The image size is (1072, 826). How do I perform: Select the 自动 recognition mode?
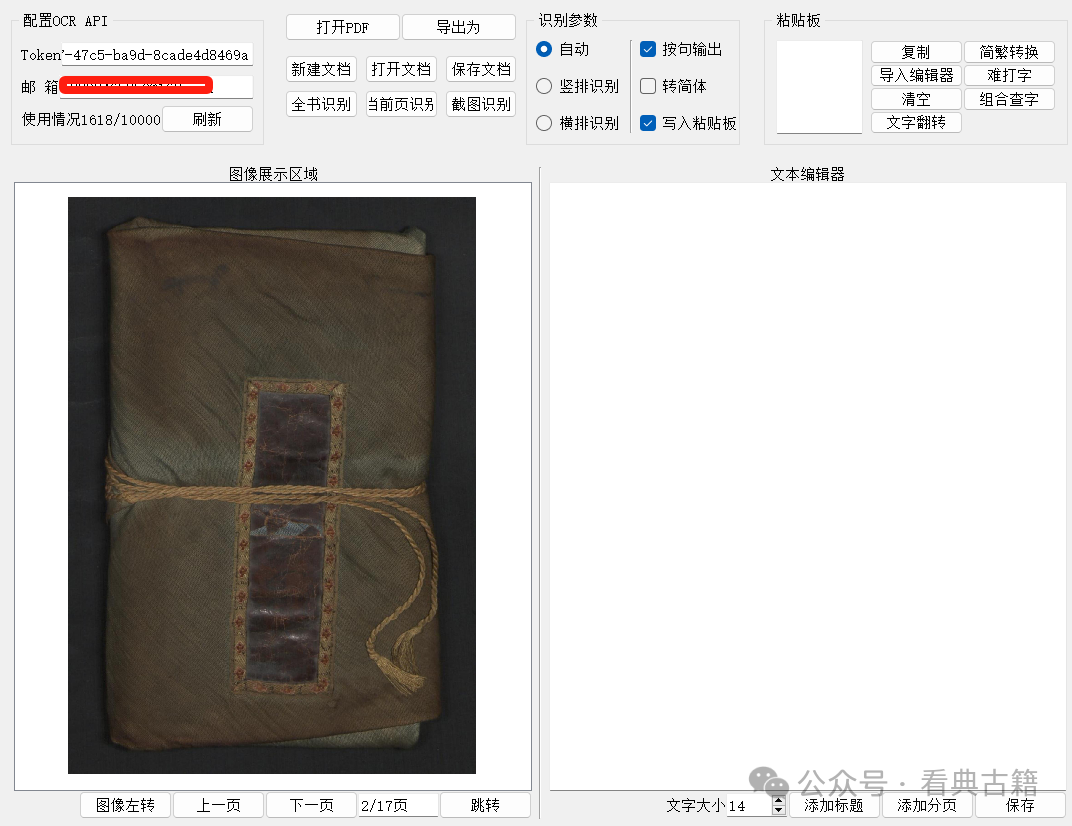click(544, 49)
